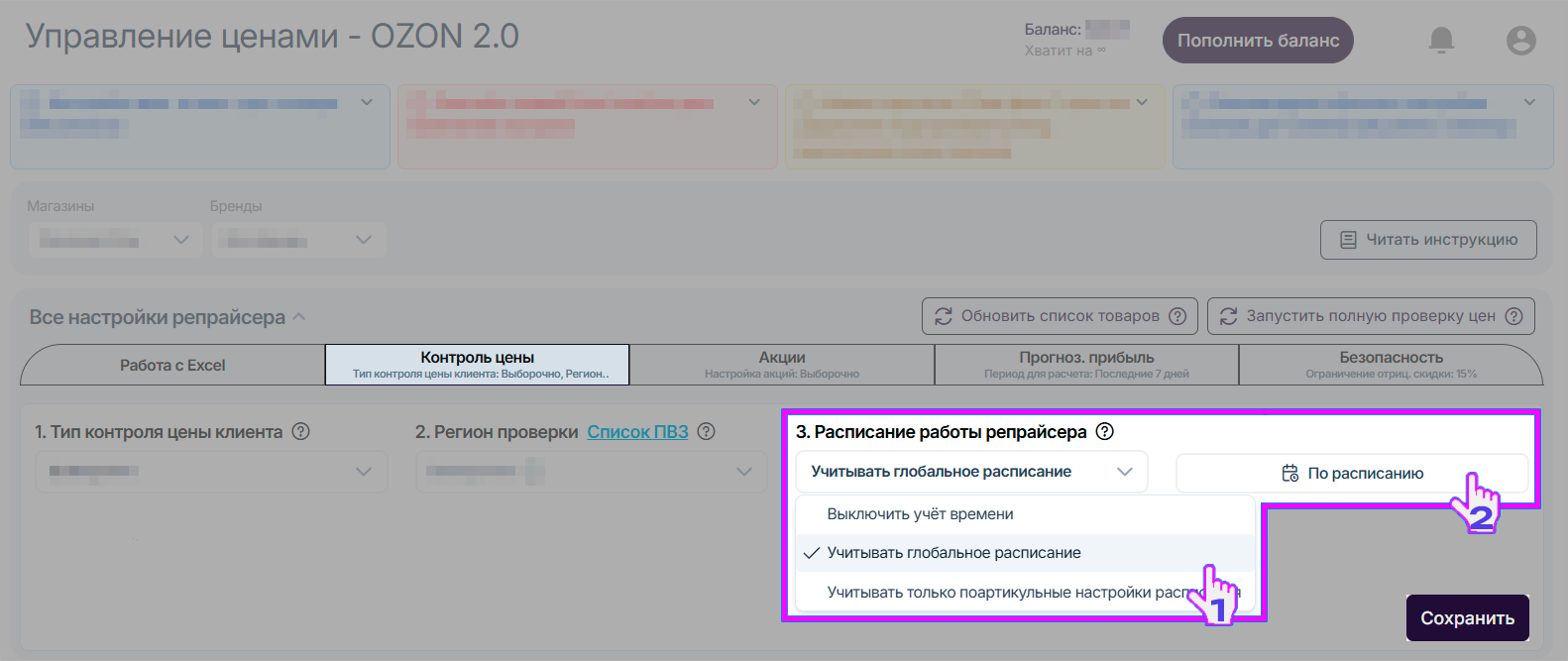The image size is (1568, 661).
Task: Click the По расписанию button
Action: 1352,473
